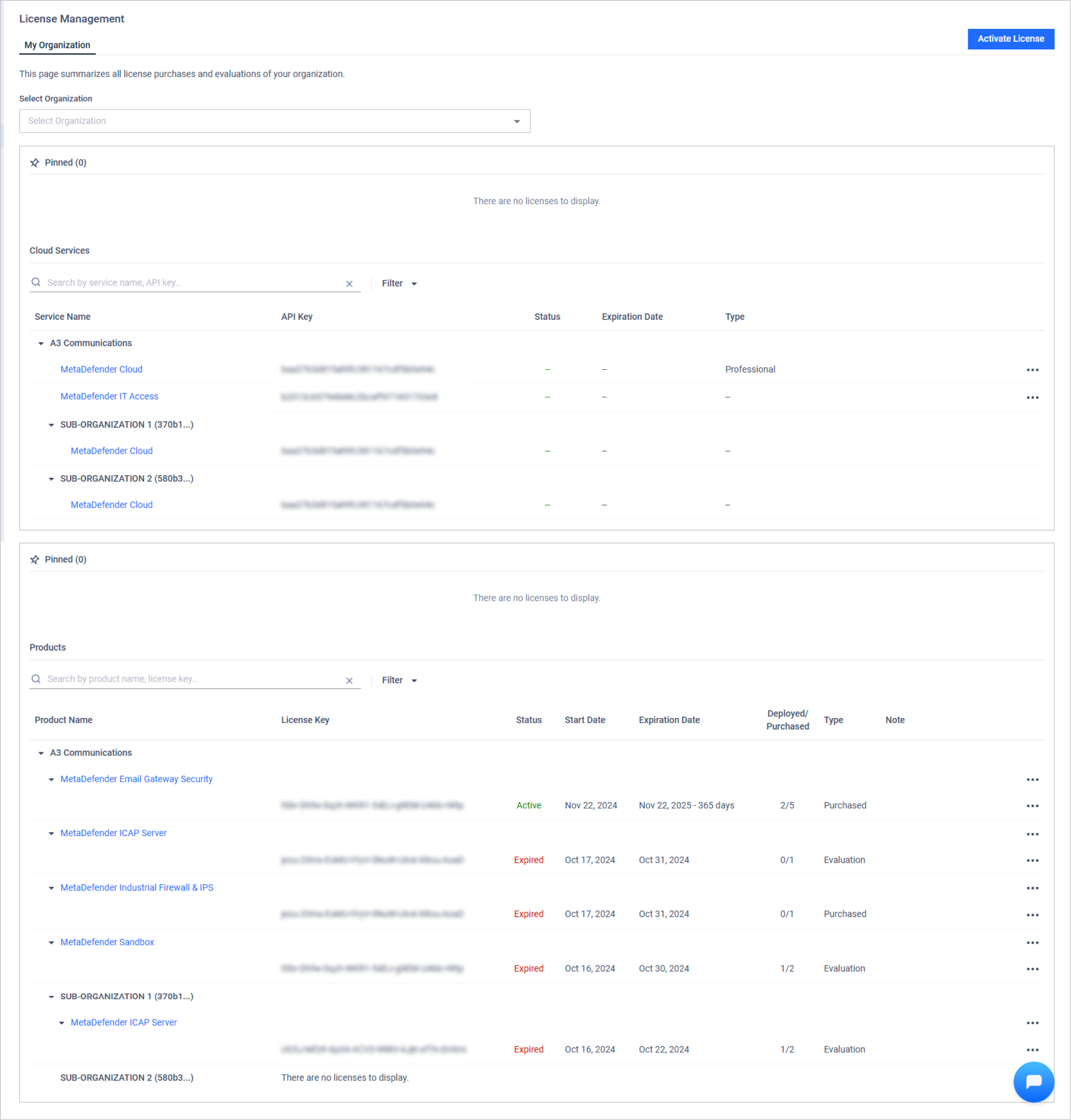The height and width of the screenshot is (1120, 1071).
Task: Select the My Organization tab
Action: (57, 45)
